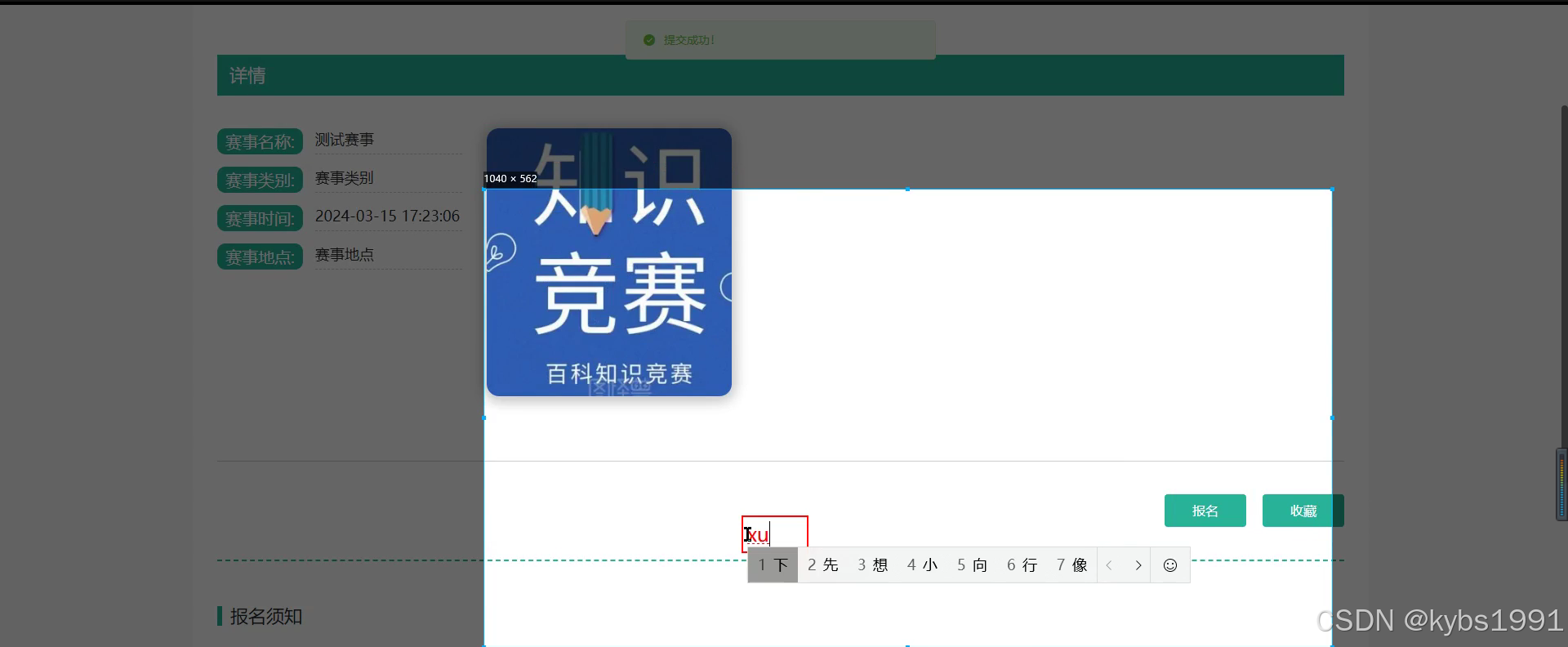Screen dimensions: 1568x647
Task: Click the 报名 register button
Action: tap(1205, 511)
